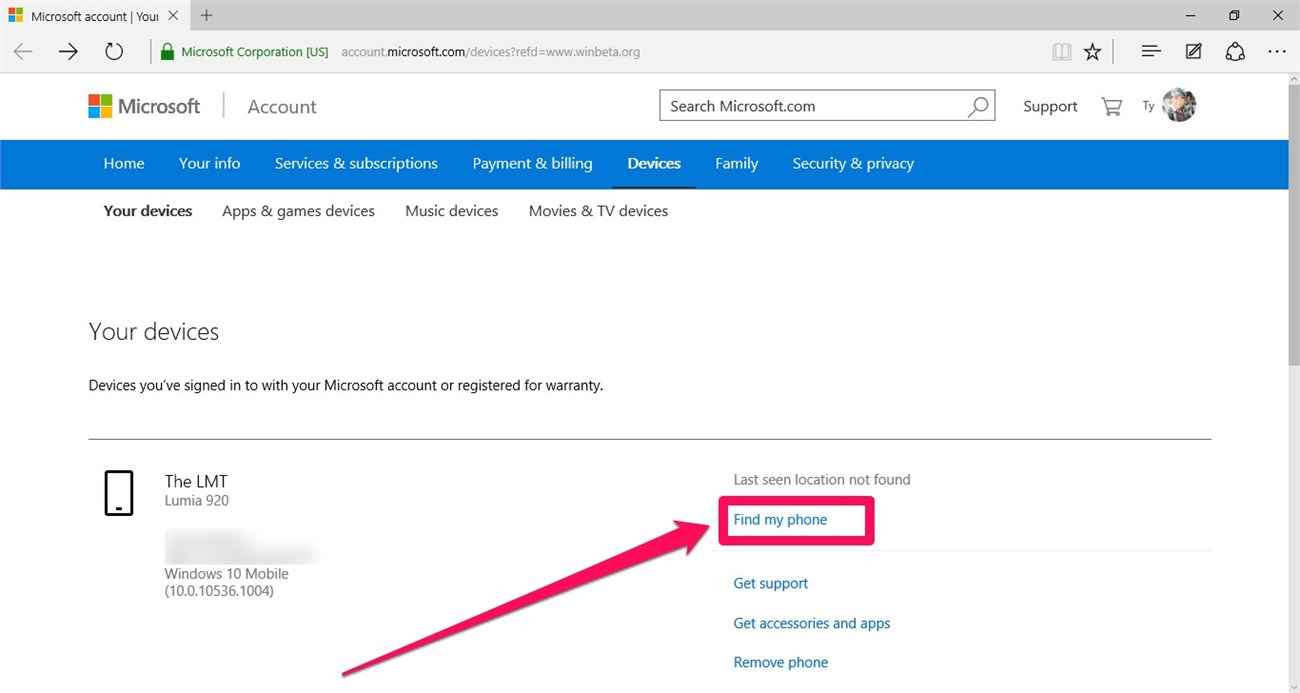
Task: Click the device name 'The LMT'
Action: (x=196, y=481)
